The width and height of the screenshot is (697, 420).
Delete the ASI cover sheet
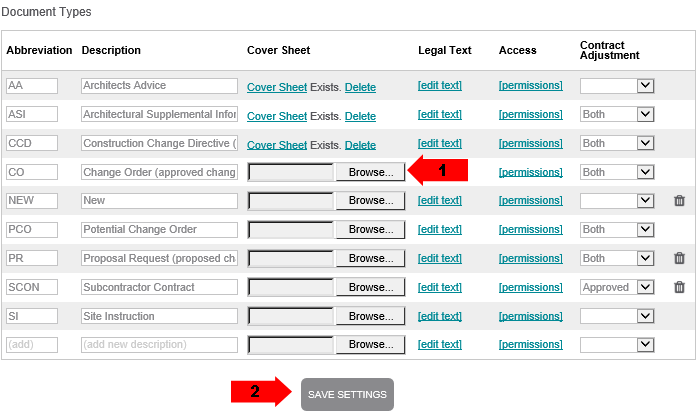(360, 116)
